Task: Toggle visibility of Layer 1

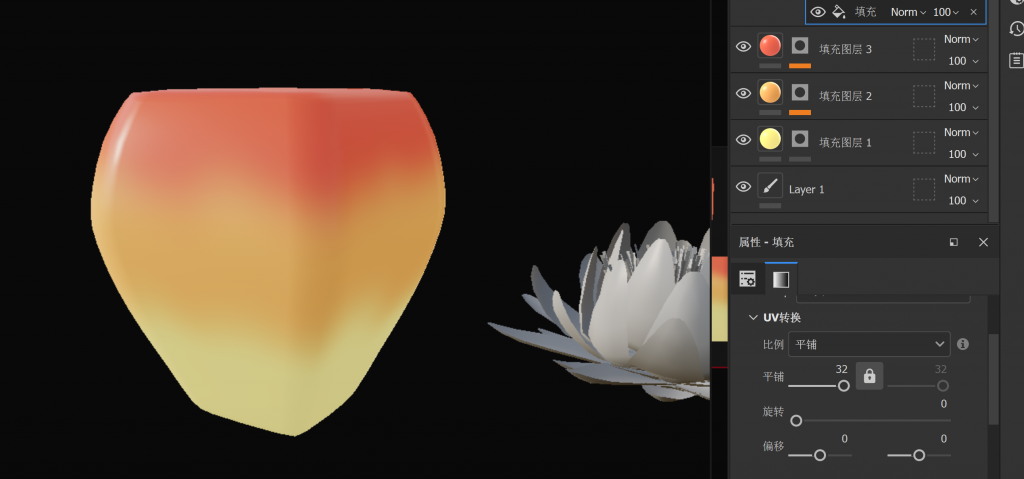Action: [x=743, y=187]
